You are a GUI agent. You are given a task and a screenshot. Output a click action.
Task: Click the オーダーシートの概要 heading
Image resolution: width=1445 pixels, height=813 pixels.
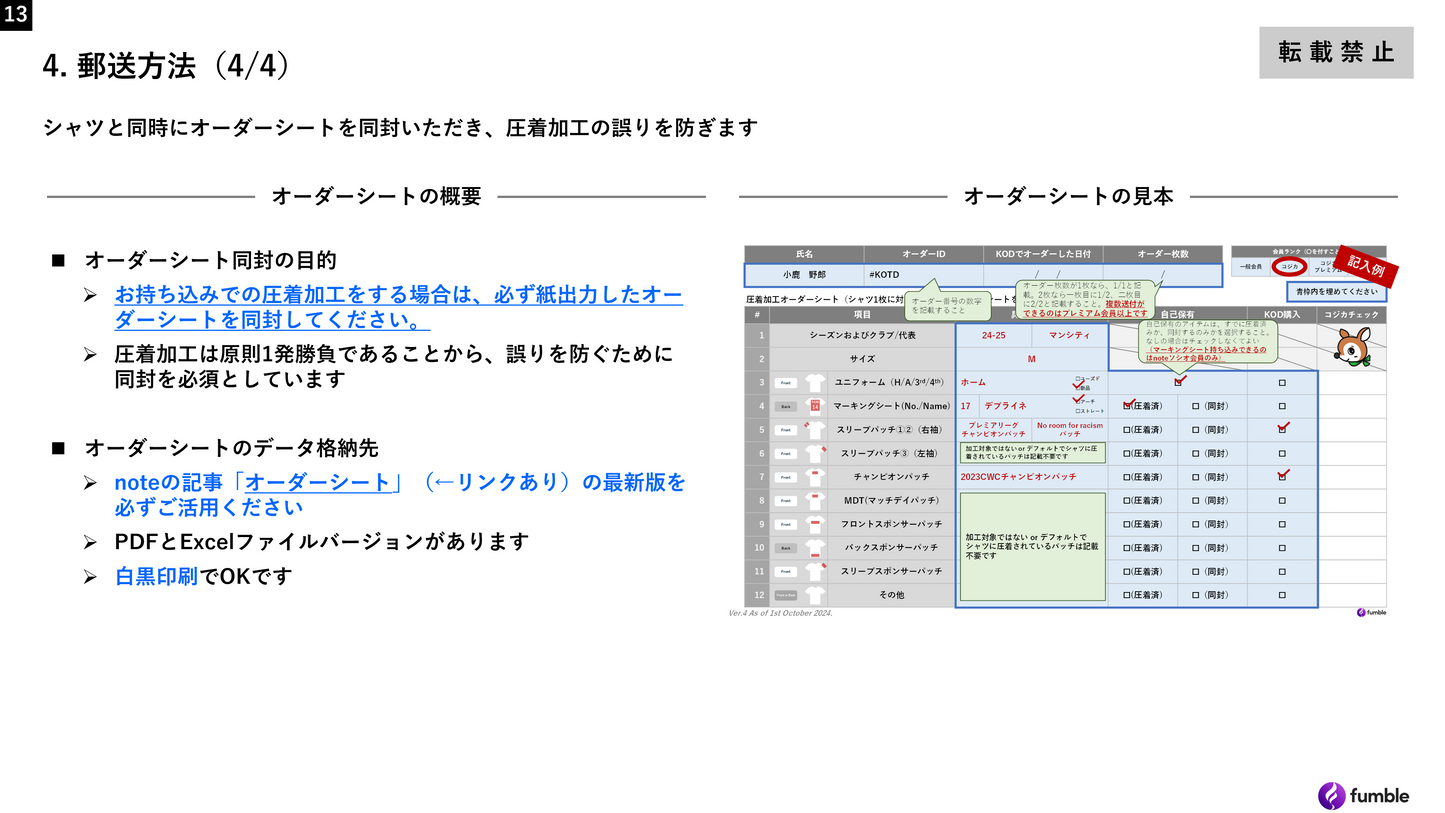click(376, 196)
